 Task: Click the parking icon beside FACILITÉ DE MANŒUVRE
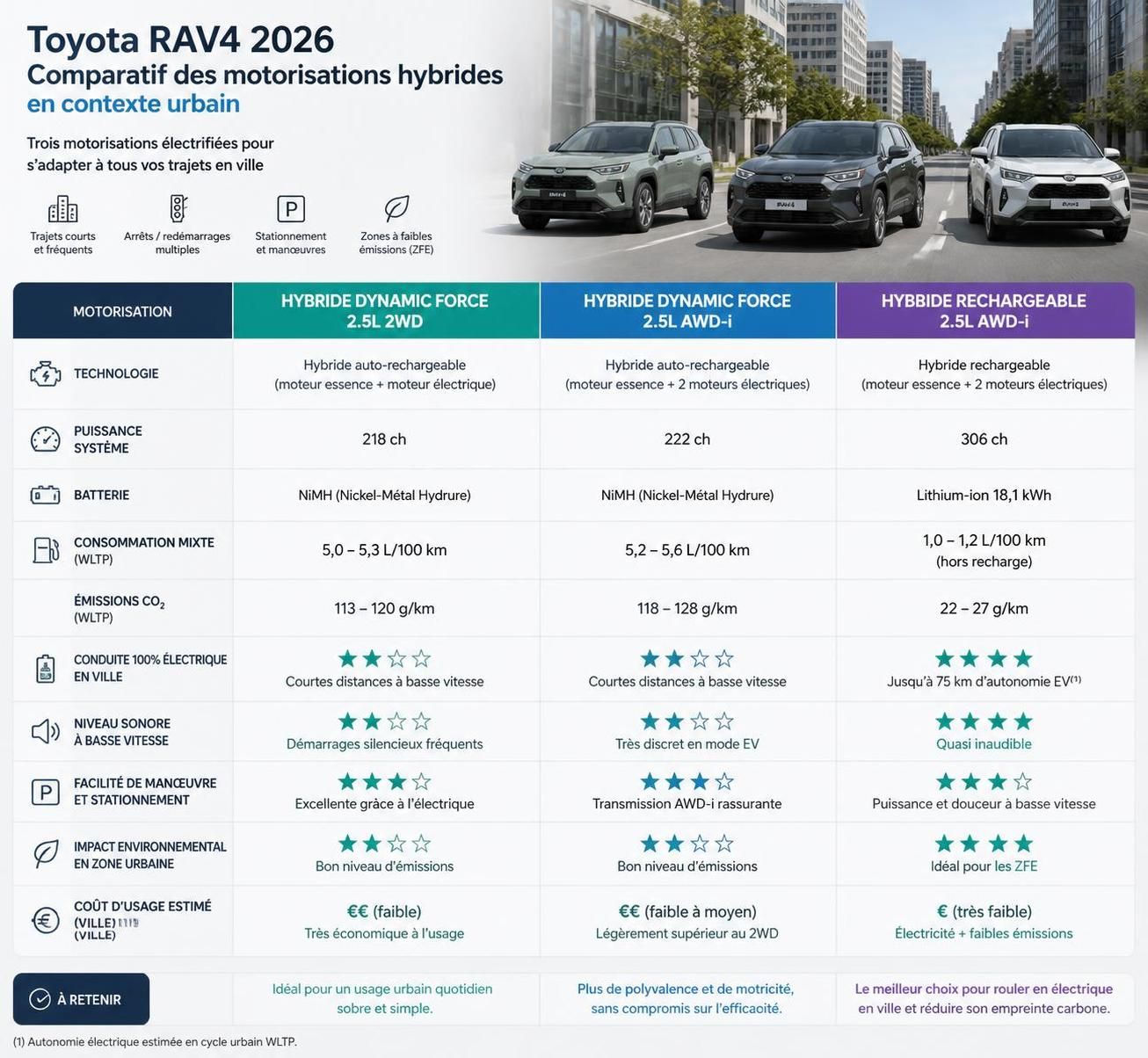point(46,792)
